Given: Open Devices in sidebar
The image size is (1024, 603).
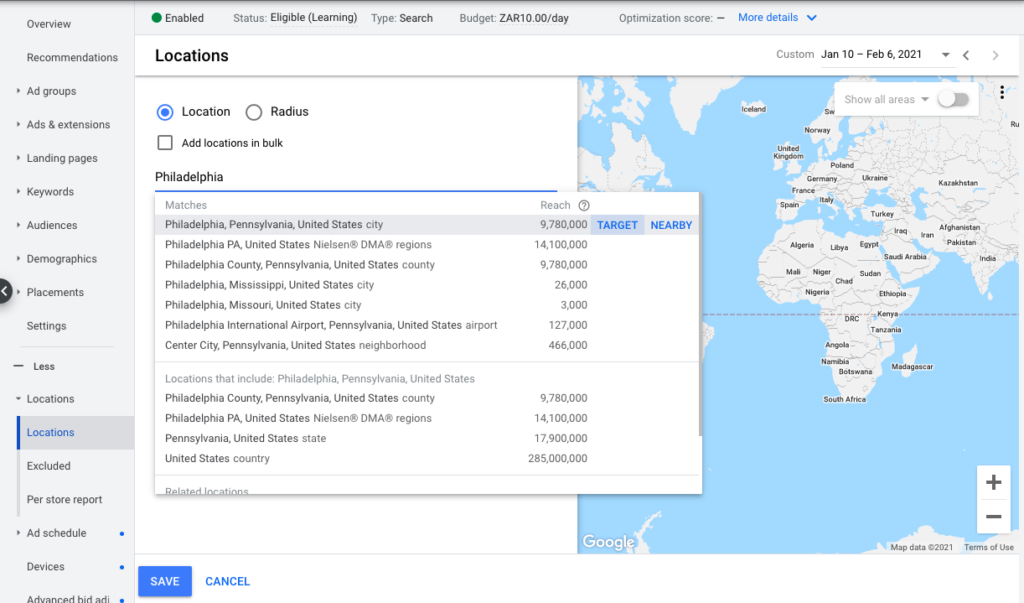Looking at the screenshot, I should point(45,566).
